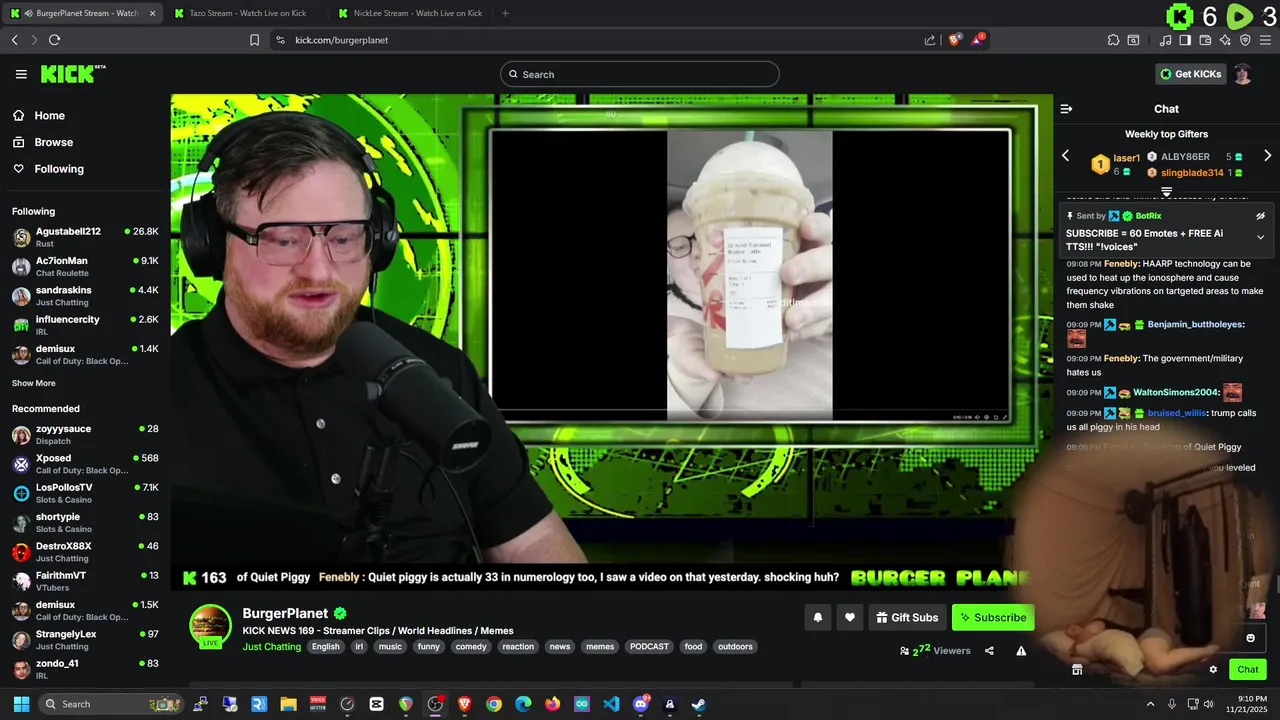Follow BurgerPlanet with the heart icon
Image resolution: width=1280 pixels, height=720 pixels.
pos(849,617)
